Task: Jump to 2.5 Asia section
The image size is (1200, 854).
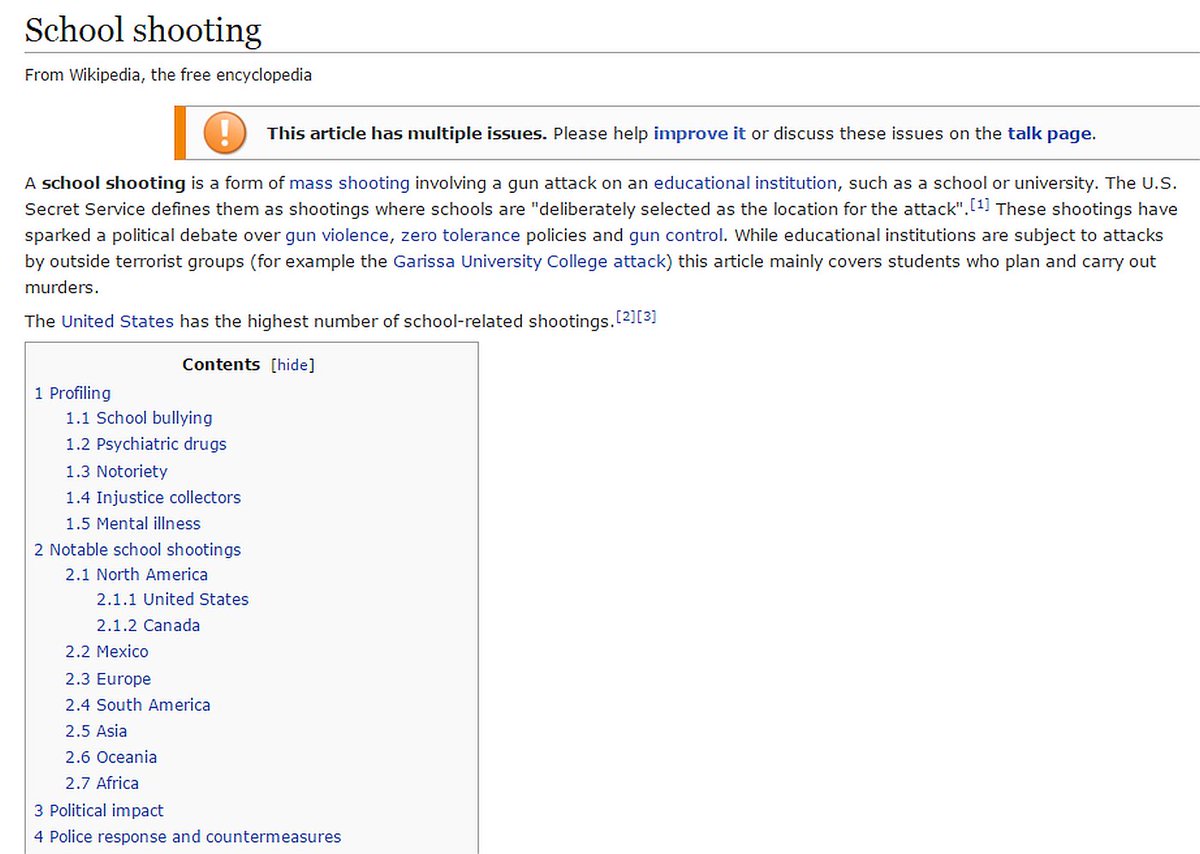Action: 96,731
